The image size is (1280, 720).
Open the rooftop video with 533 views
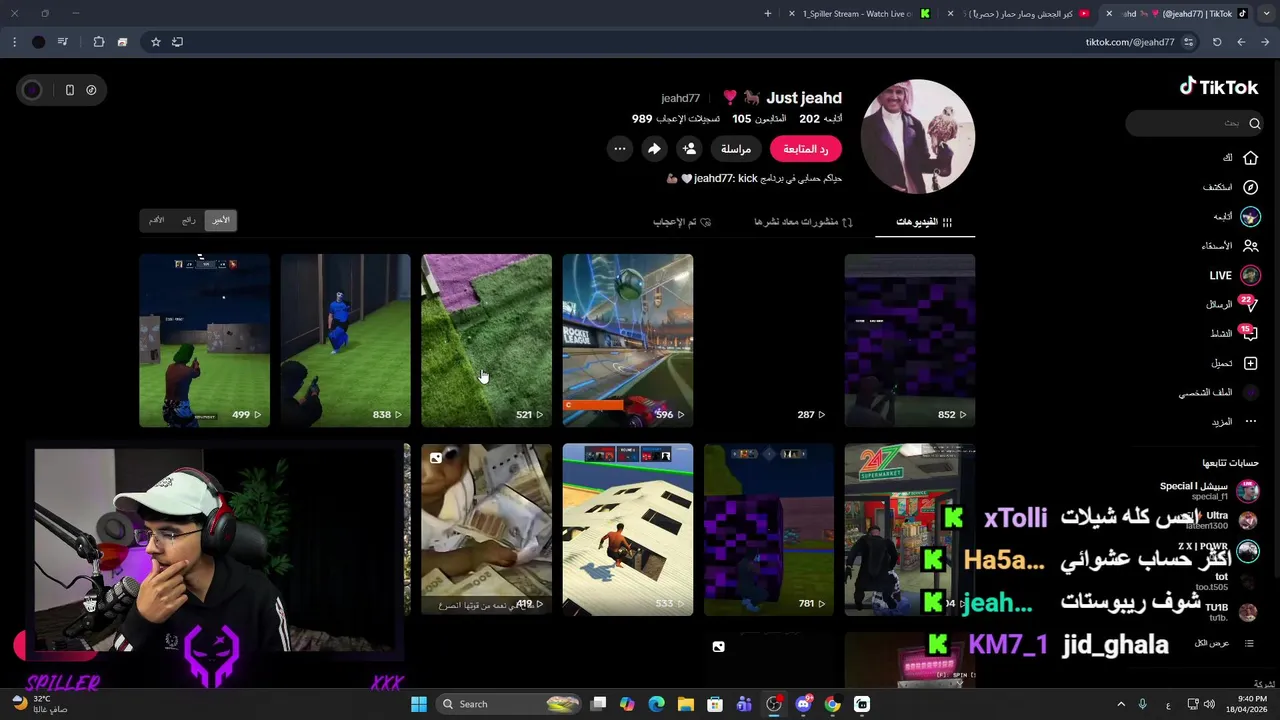(x=628, y=530)
